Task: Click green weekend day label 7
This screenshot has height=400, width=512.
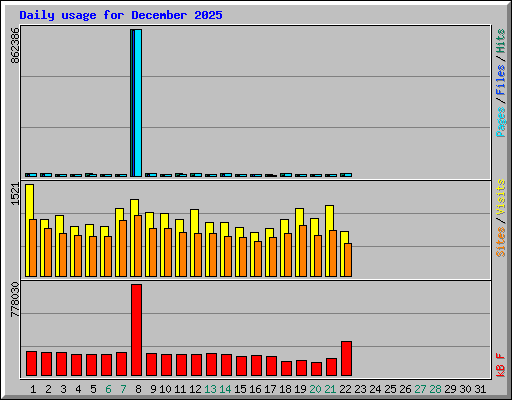Action: pos(123,389)
